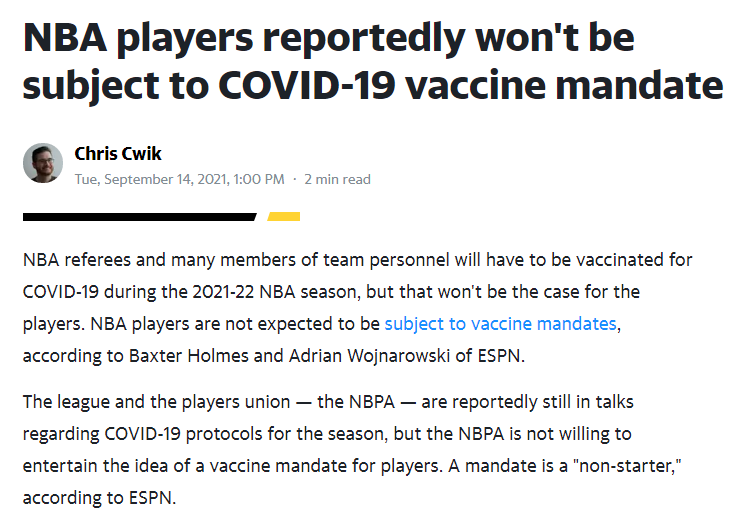Image resolution: width=745 pixels, height=516 pixels.
Task: Open the 'subject to vaccine mandates' link
Action: 500,324
